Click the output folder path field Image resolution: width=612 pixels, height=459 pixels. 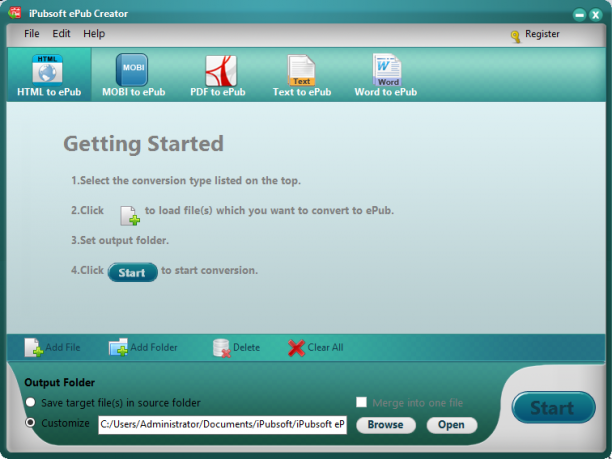coord(222,424)
